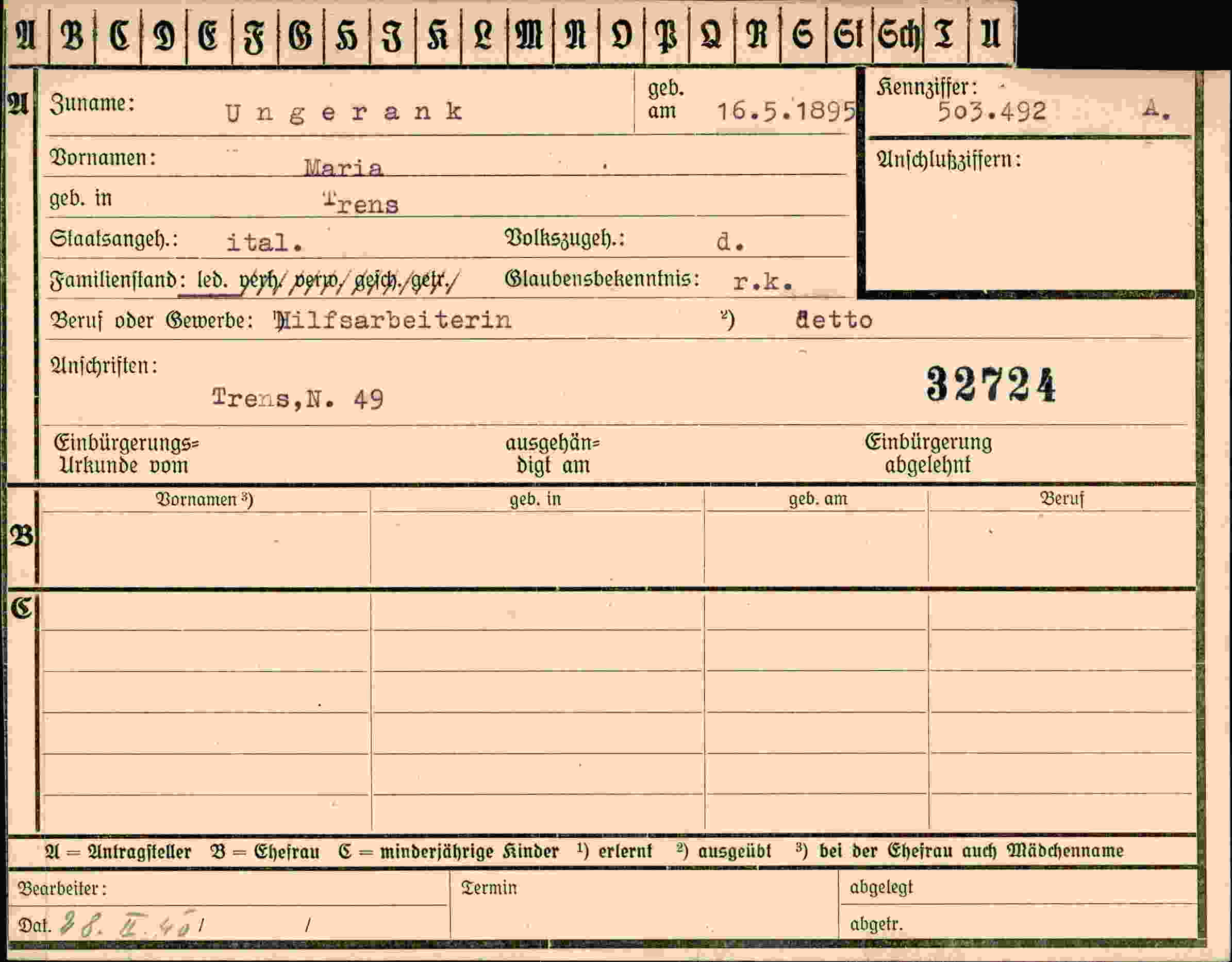Click the typed word "detto"
Screen dimensions: 1232x962
click(834, 320)
